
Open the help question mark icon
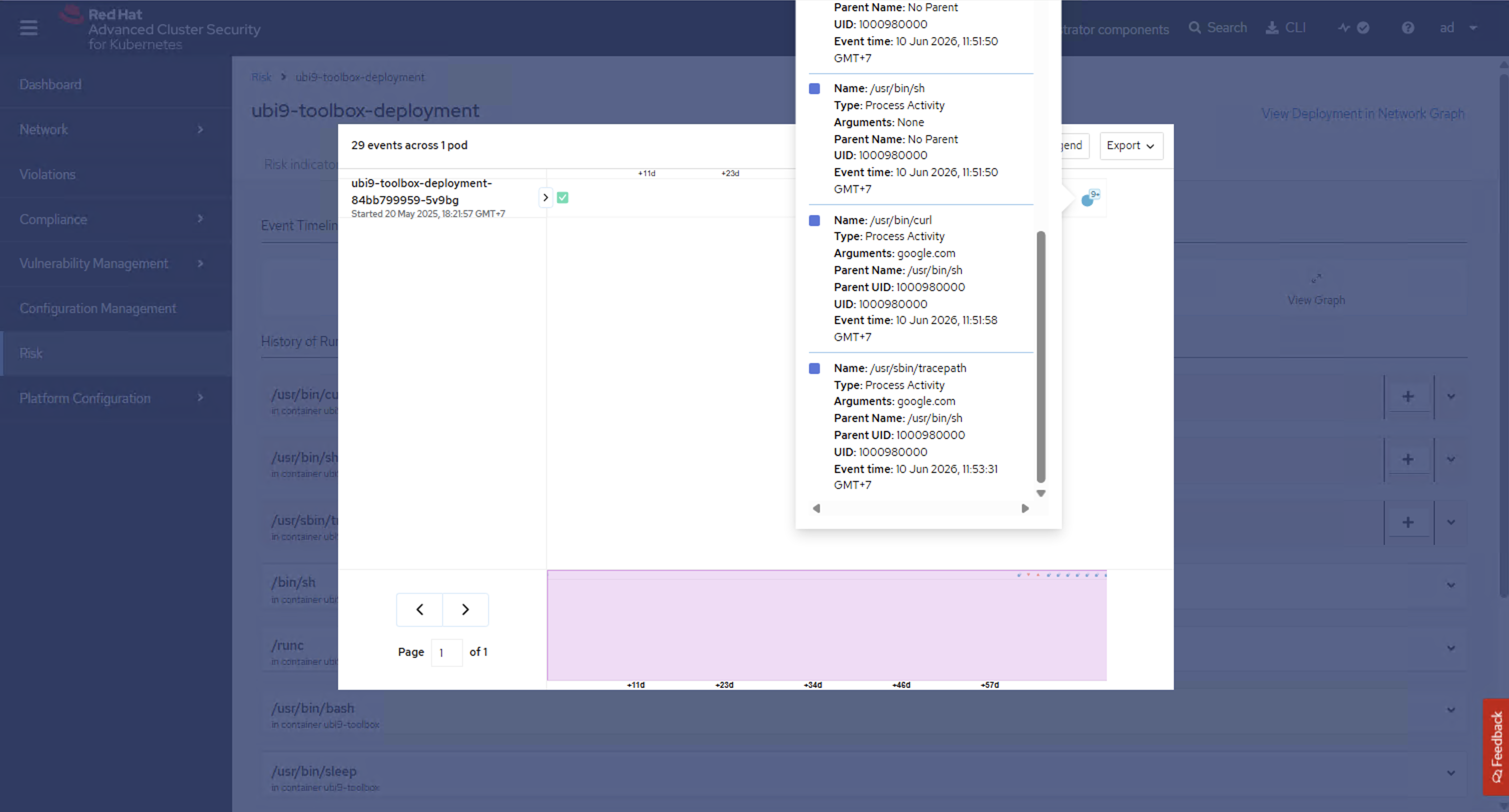click(1407, 27)
